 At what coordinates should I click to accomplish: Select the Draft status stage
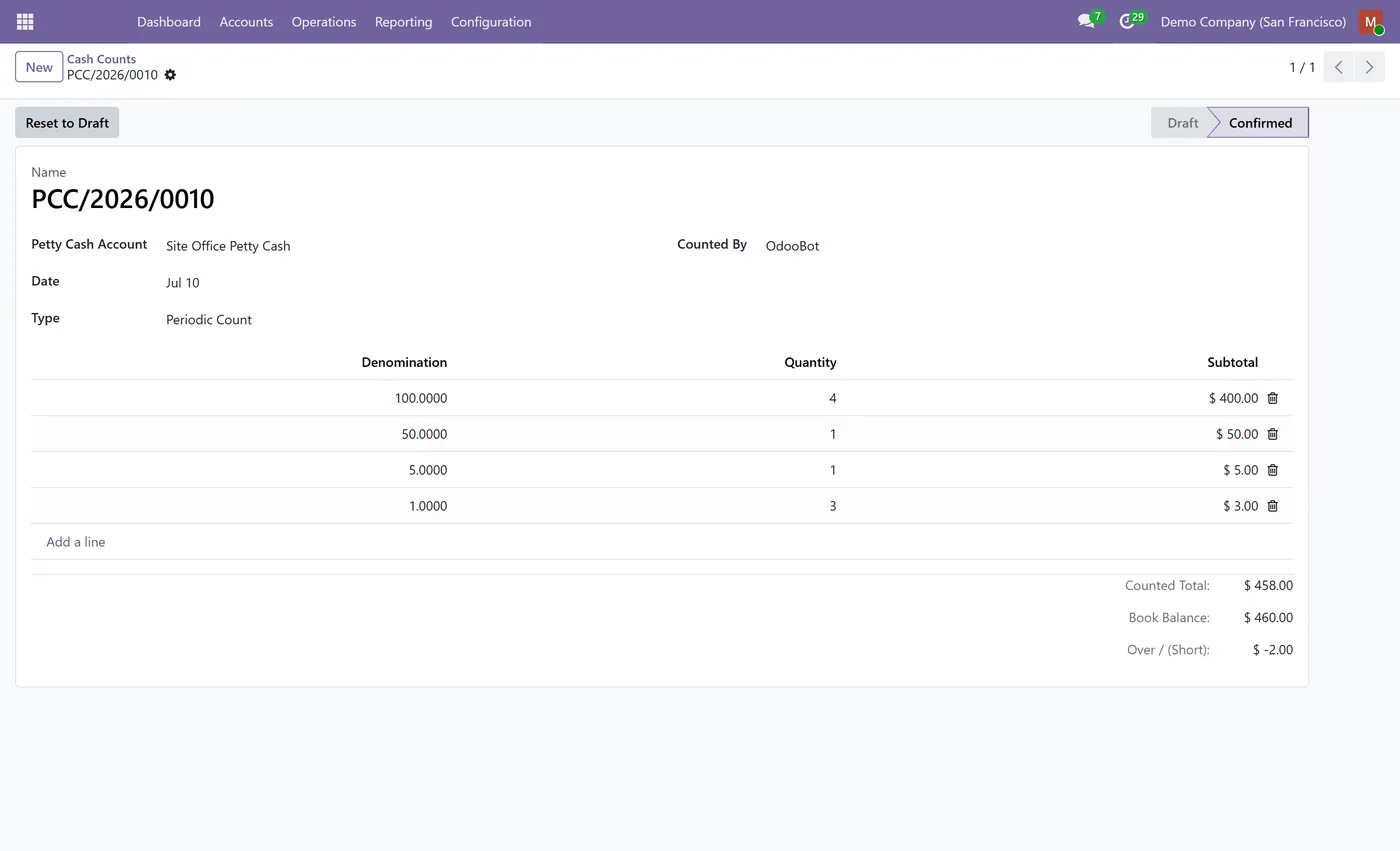pos(1182,123)
